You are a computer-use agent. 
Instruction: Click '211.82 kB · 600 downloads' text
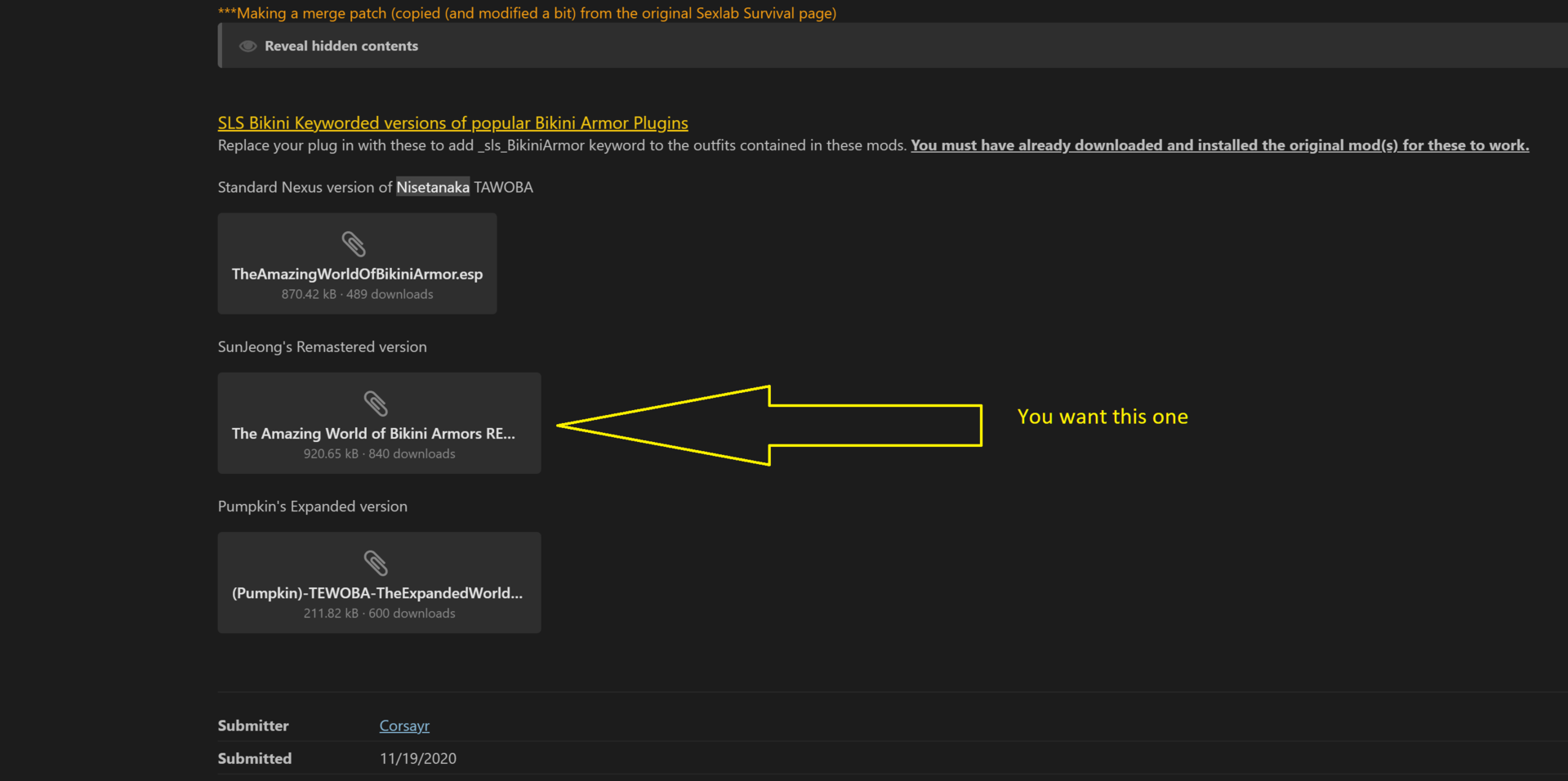pos(379,613)
